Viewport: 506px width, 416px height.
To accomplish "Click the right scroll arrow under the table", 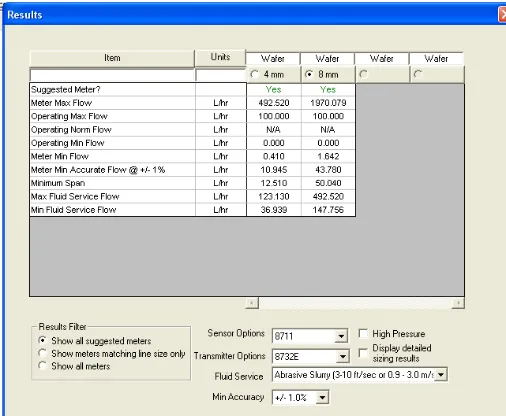I will tap(458, 303).
